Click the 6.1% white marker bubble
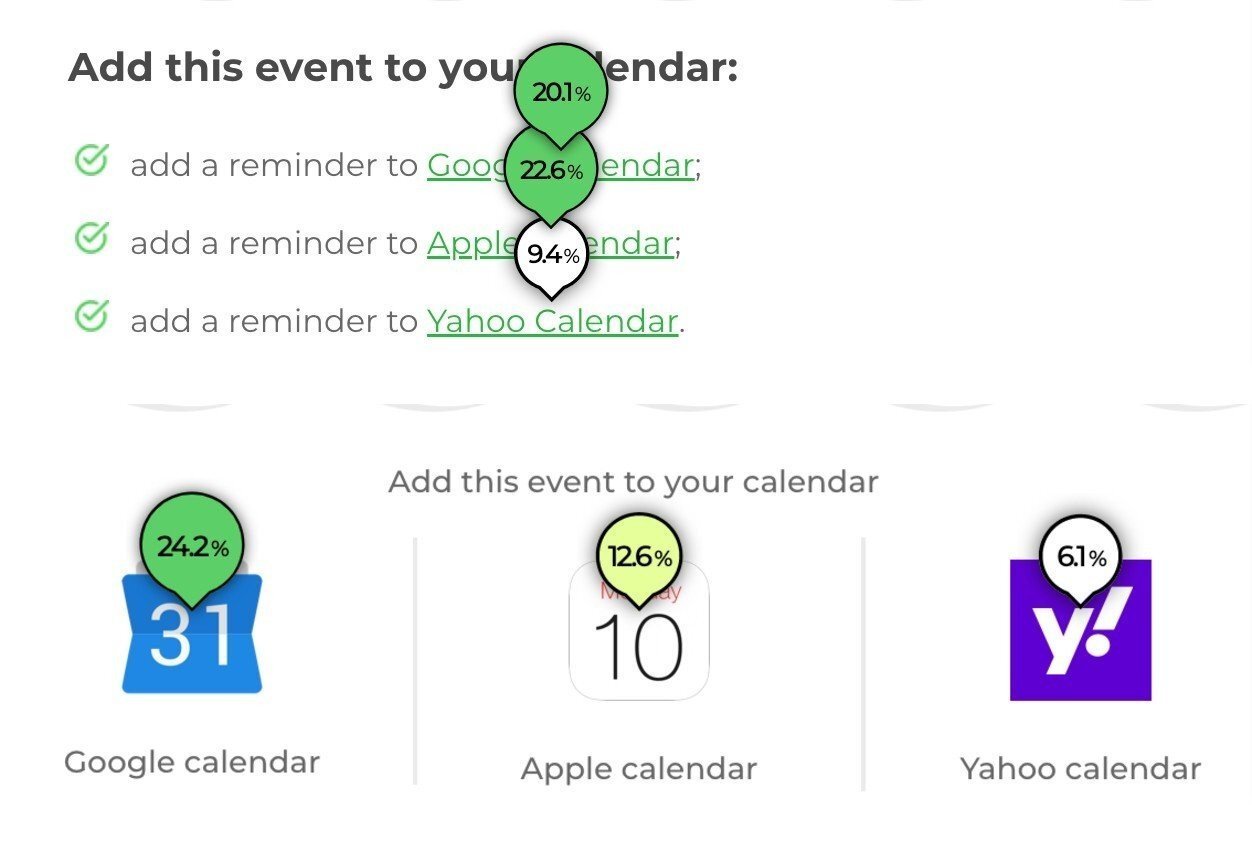 click(x=1081, y=557)
